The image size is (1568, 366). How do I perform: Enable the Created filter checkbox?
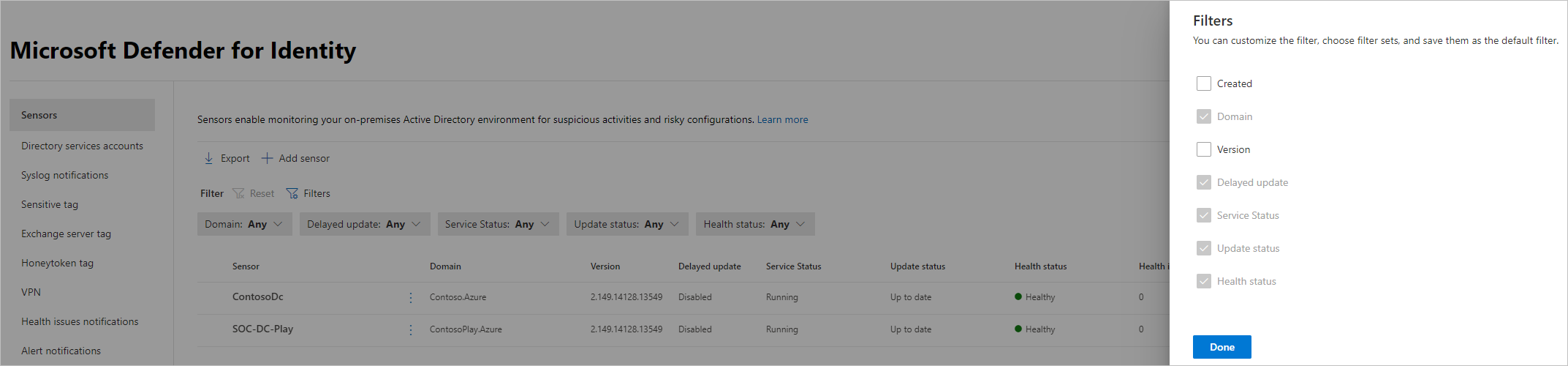tap(1203, 83)
